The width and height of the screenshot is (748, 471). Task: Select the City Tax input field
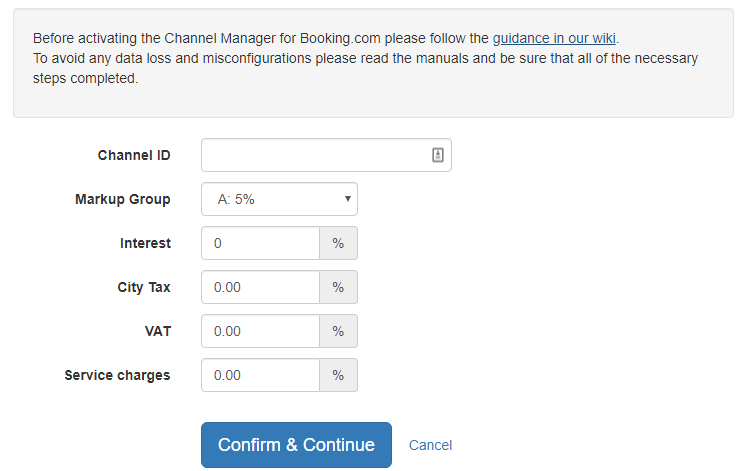coord(260,287)
